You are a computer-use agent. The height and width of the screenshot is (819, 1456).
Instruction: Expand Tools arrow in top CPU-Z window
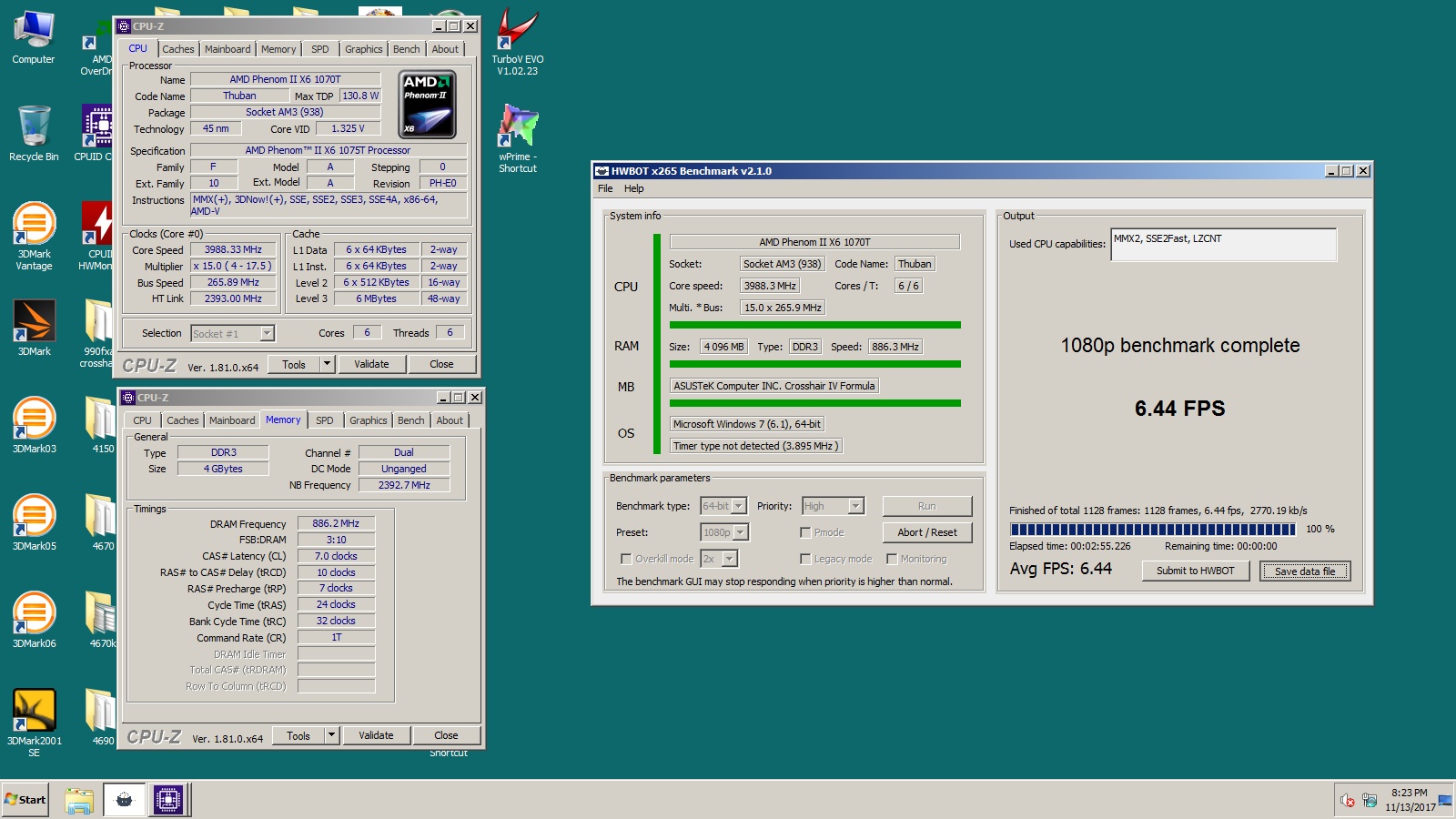coord(327,364)
